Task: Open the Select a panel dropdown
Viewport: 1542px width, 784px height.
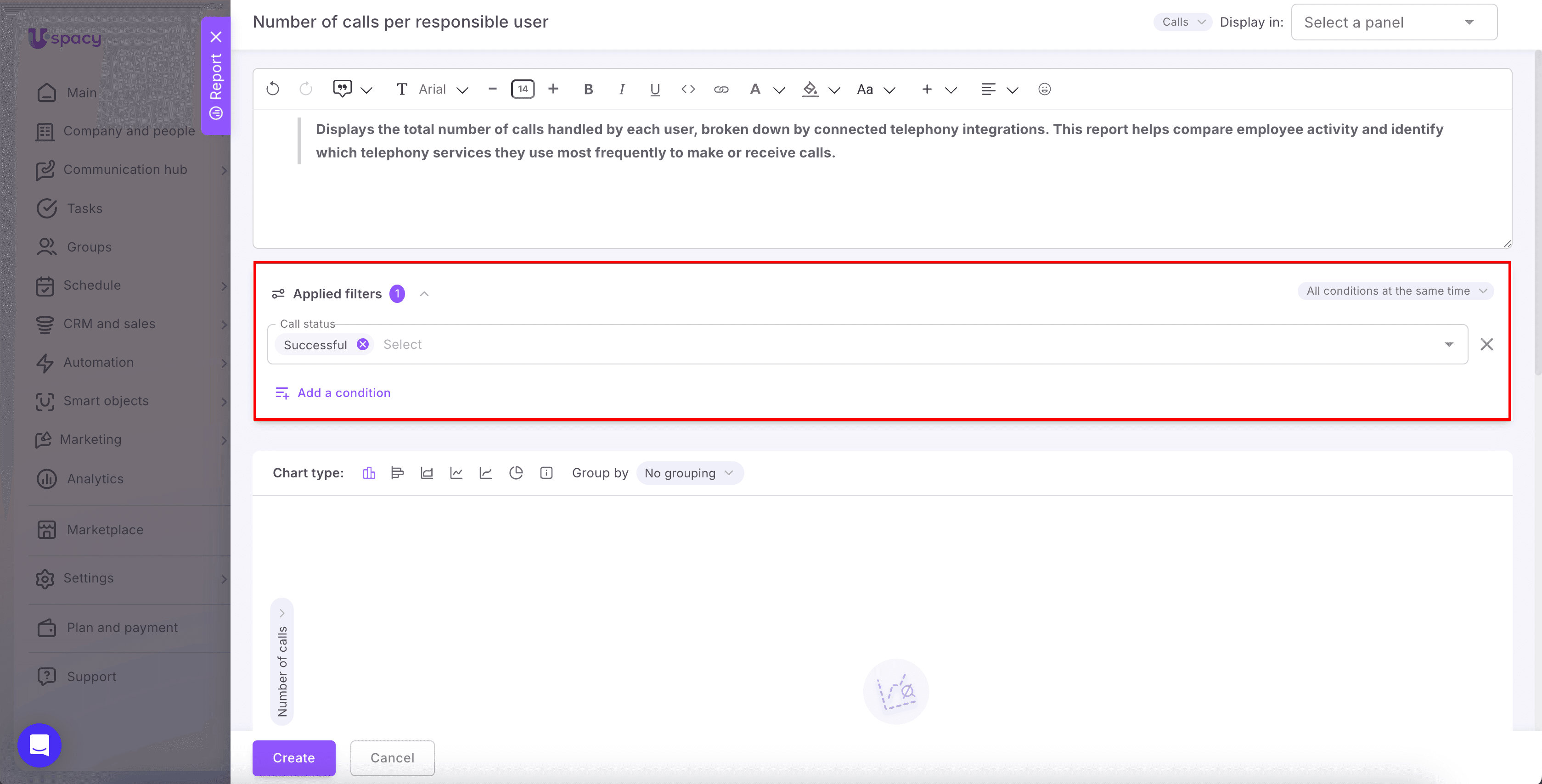Action: (1394, 22)
